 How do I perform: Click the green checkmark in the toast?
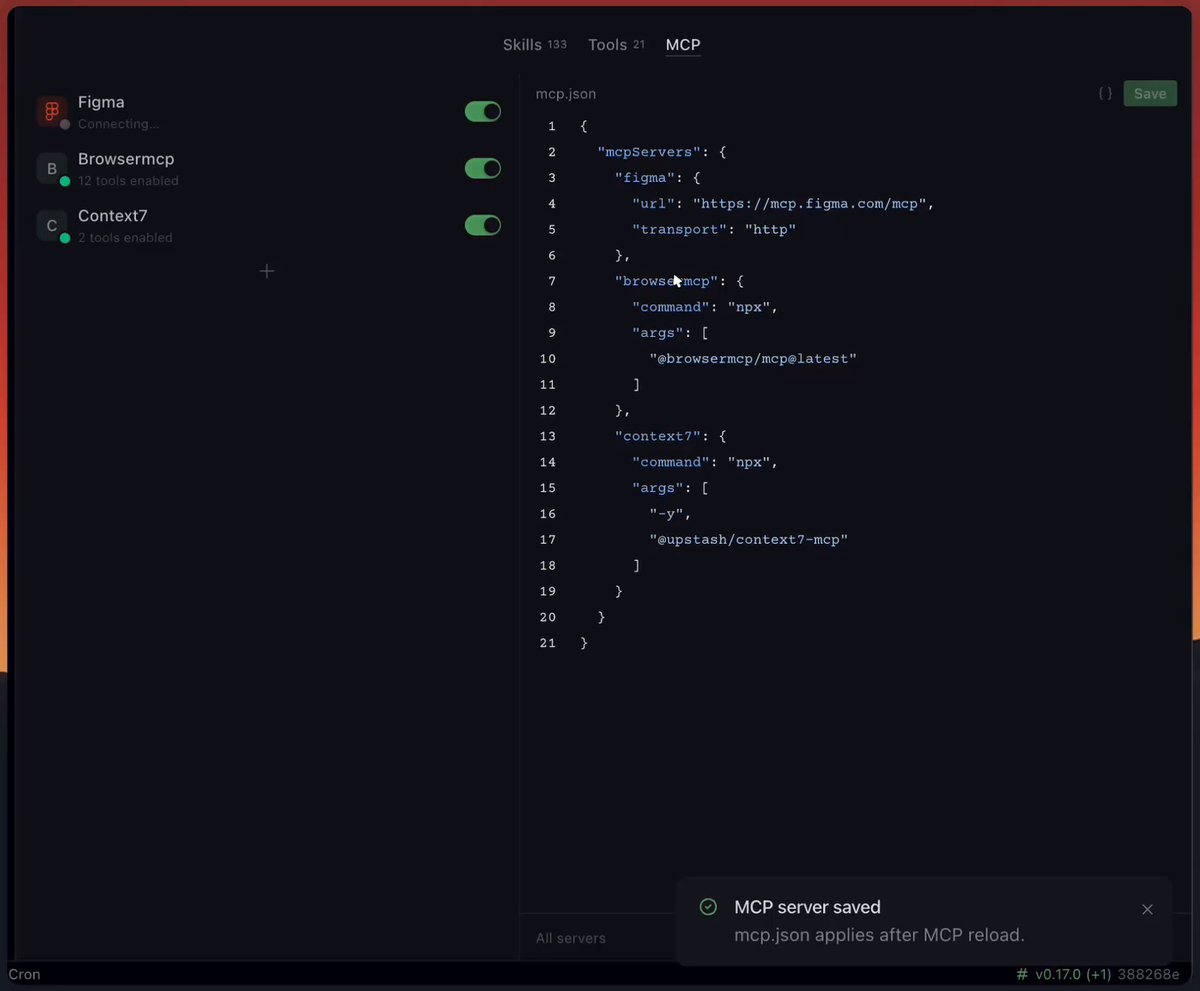click(708, 907)
